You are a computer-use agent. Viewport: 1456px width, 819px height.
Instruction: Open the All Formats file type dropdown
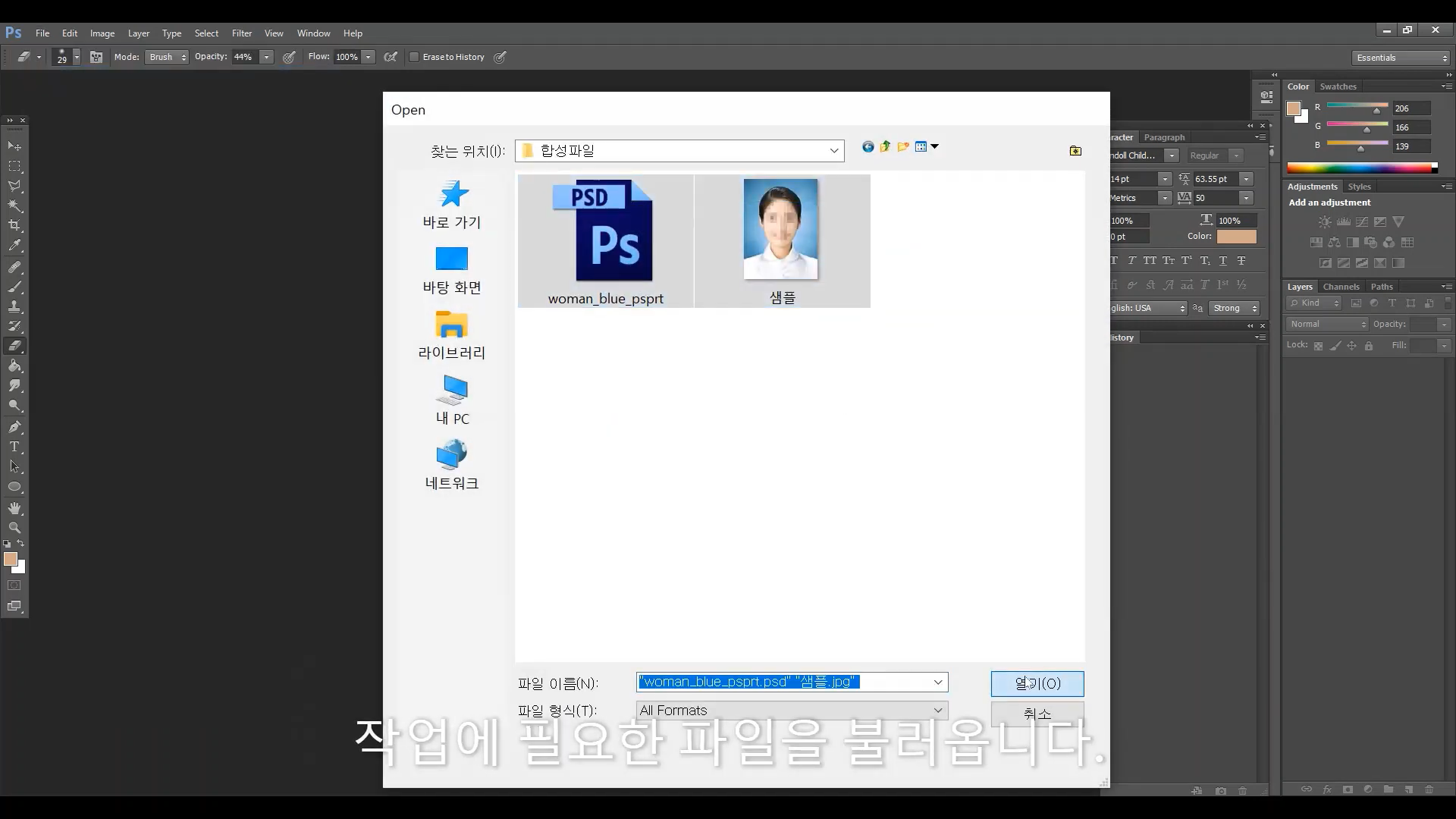coord(937,711)
